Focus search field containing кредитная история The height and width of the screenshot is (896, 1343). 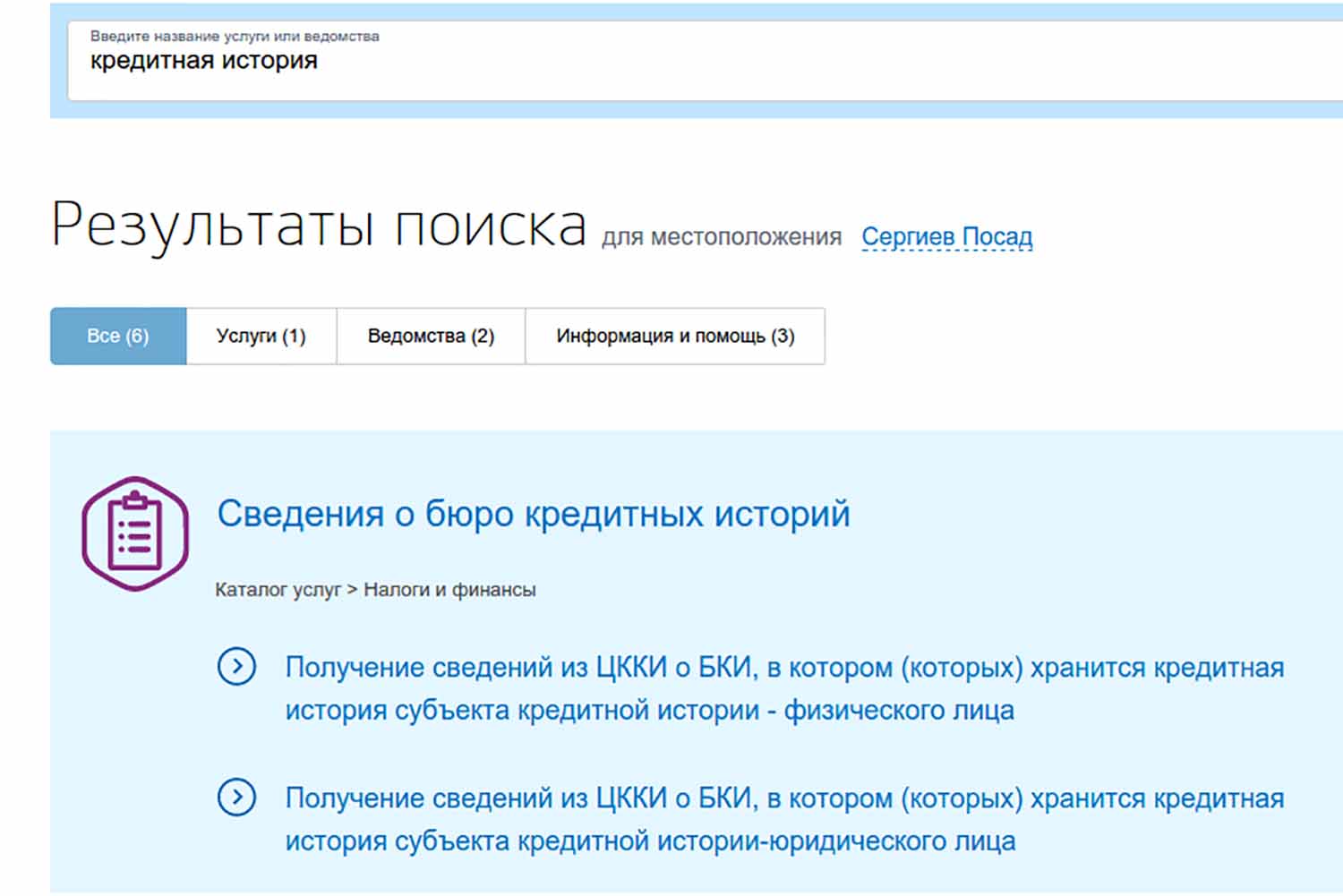click(x=706, y=61)
